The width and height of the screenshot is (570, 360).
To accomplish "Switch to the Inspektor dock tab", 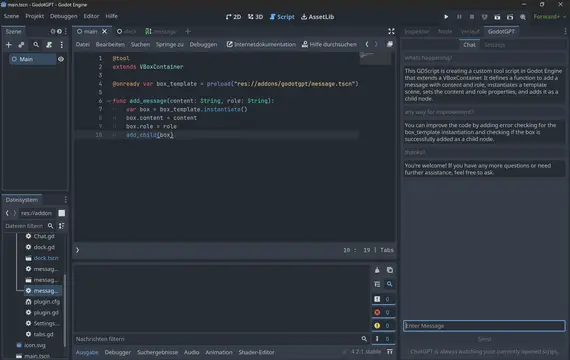I will tap(417, 32).
